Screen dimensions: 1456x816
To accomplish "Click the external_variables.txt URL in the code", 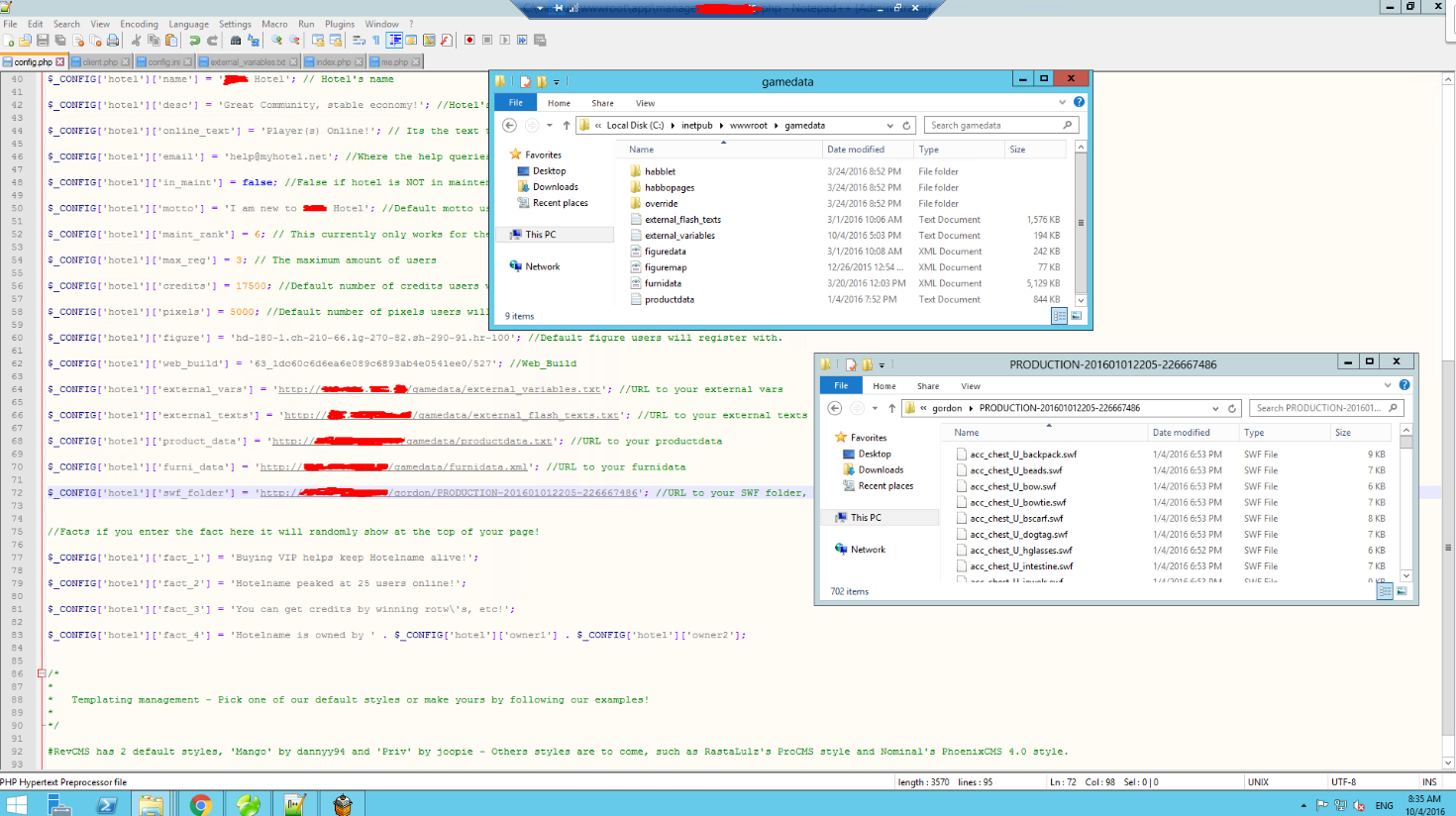I will 439,389.
